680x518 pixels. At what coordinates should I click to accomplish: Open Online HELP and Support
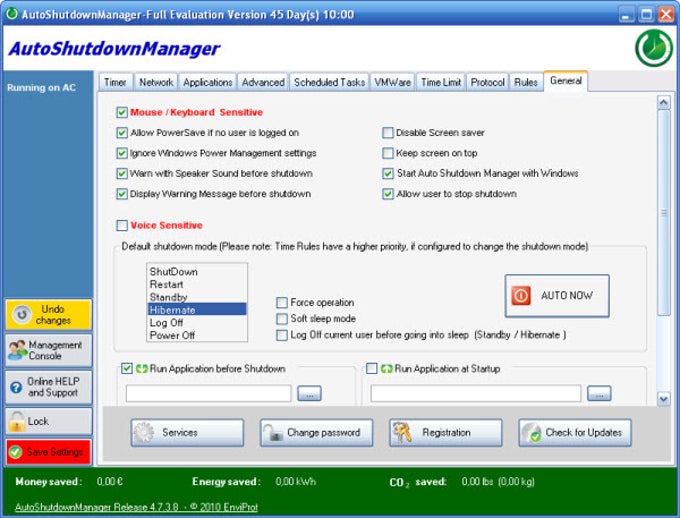click(x=49, y=387)
